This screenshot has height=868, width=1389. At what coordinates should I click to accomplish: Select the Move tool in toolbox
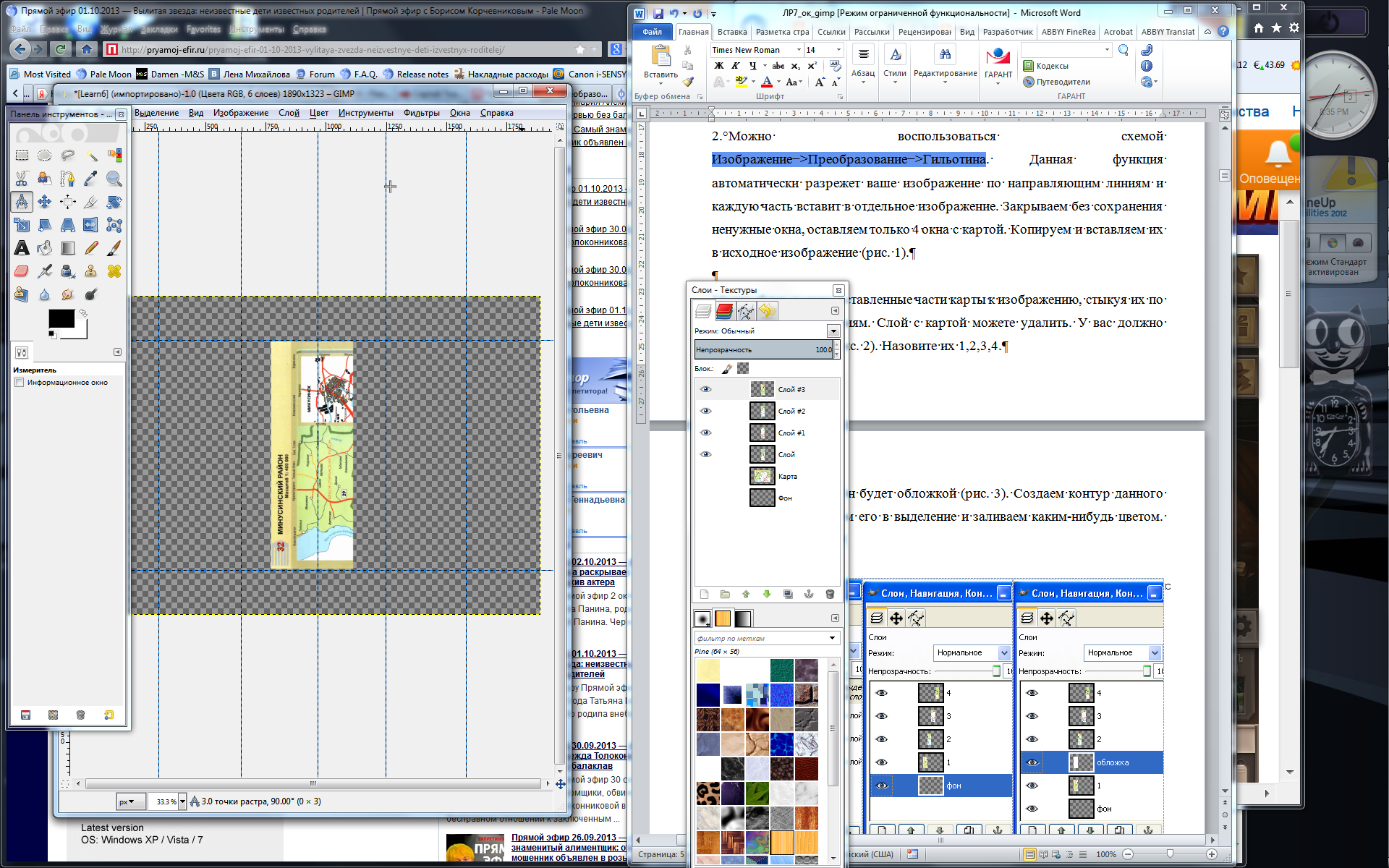(45, 202)
